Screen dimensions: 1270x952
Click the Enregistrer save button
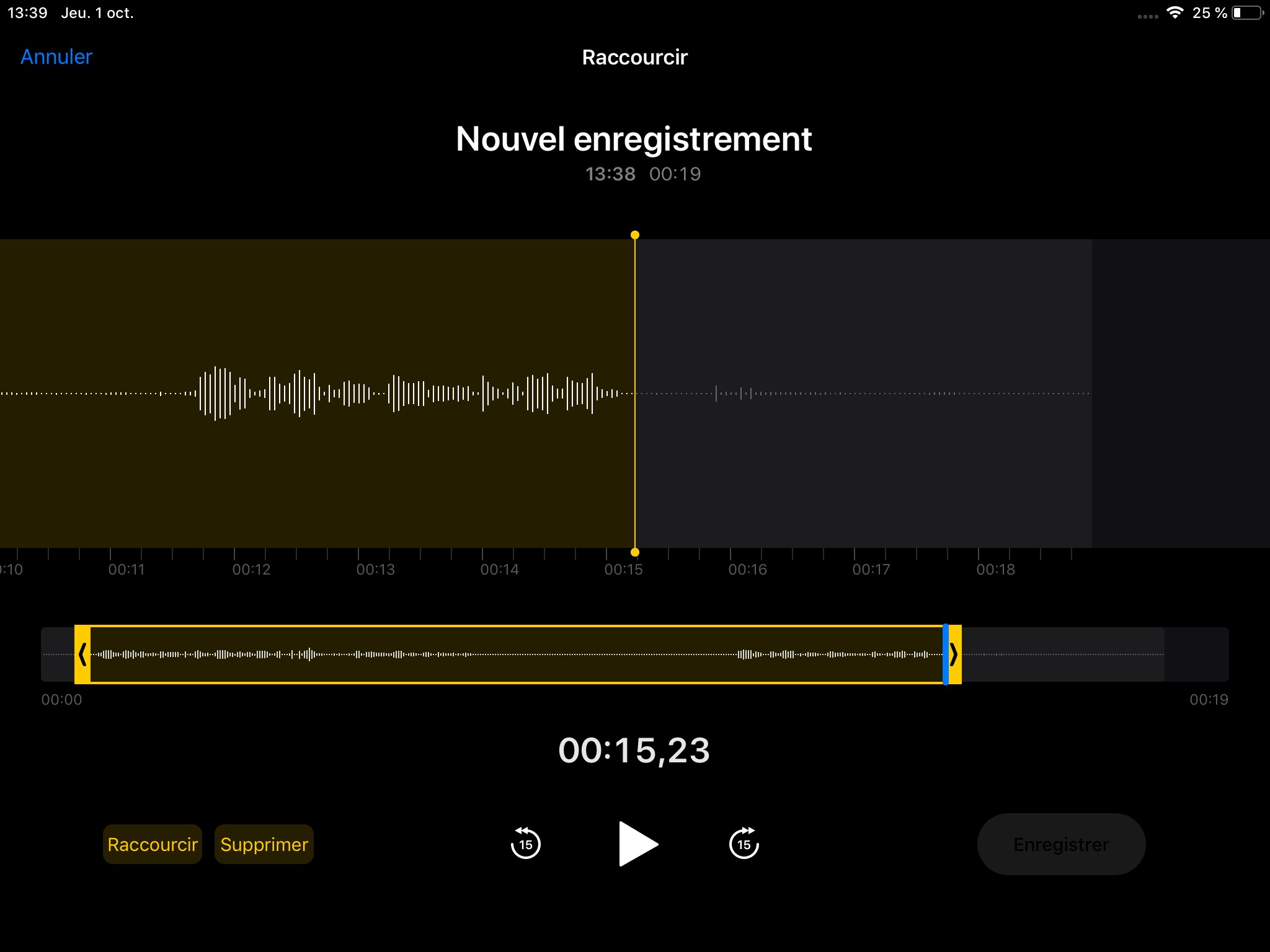1061,844
